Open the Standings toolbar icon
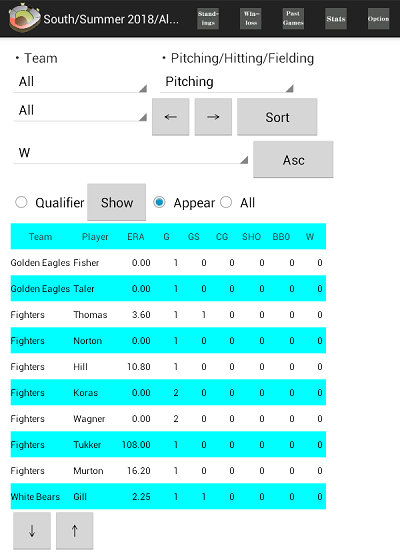Screen dimensions: 400x554 208,19
